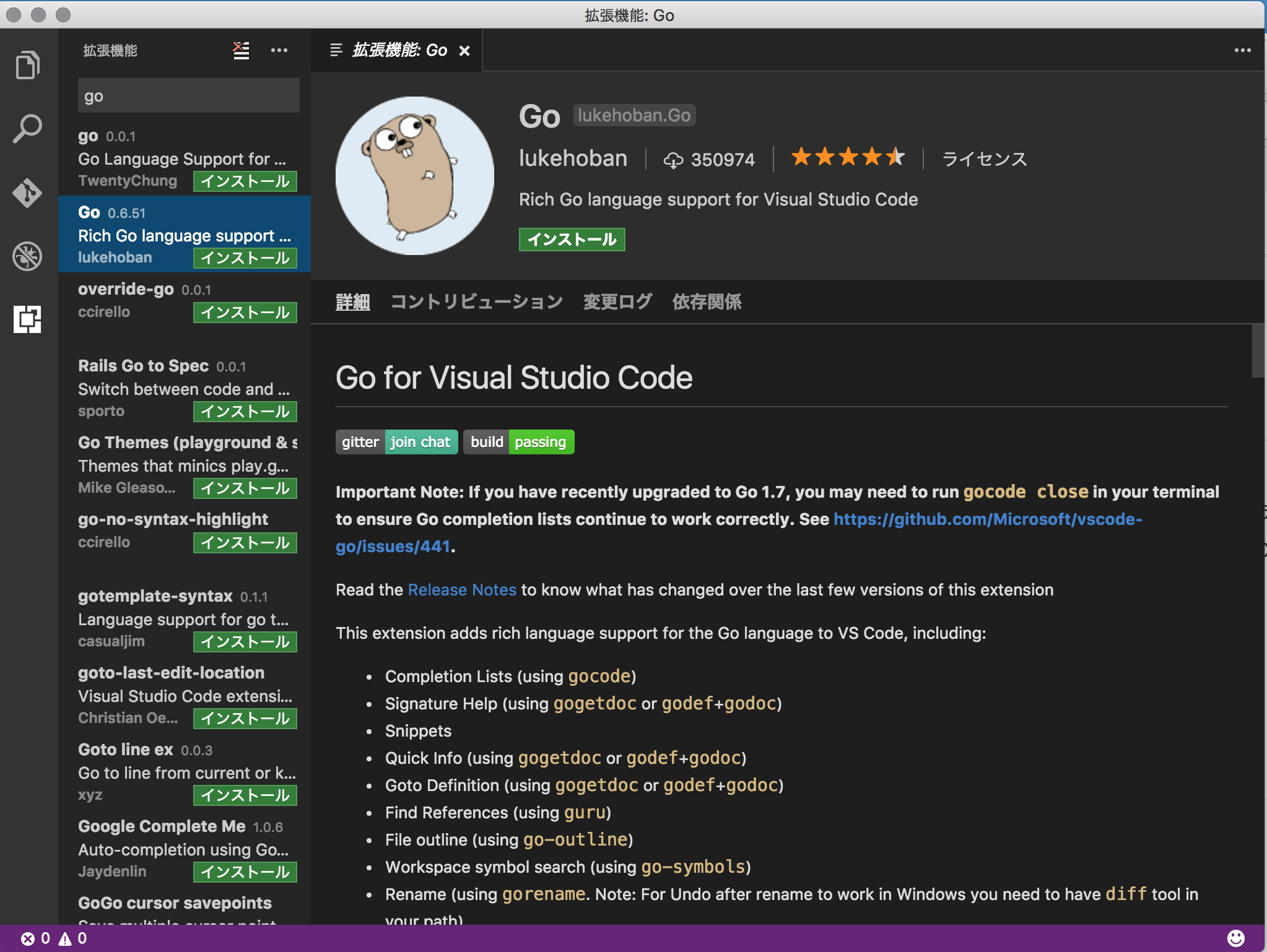Install the Go extension from detail header

572,240
